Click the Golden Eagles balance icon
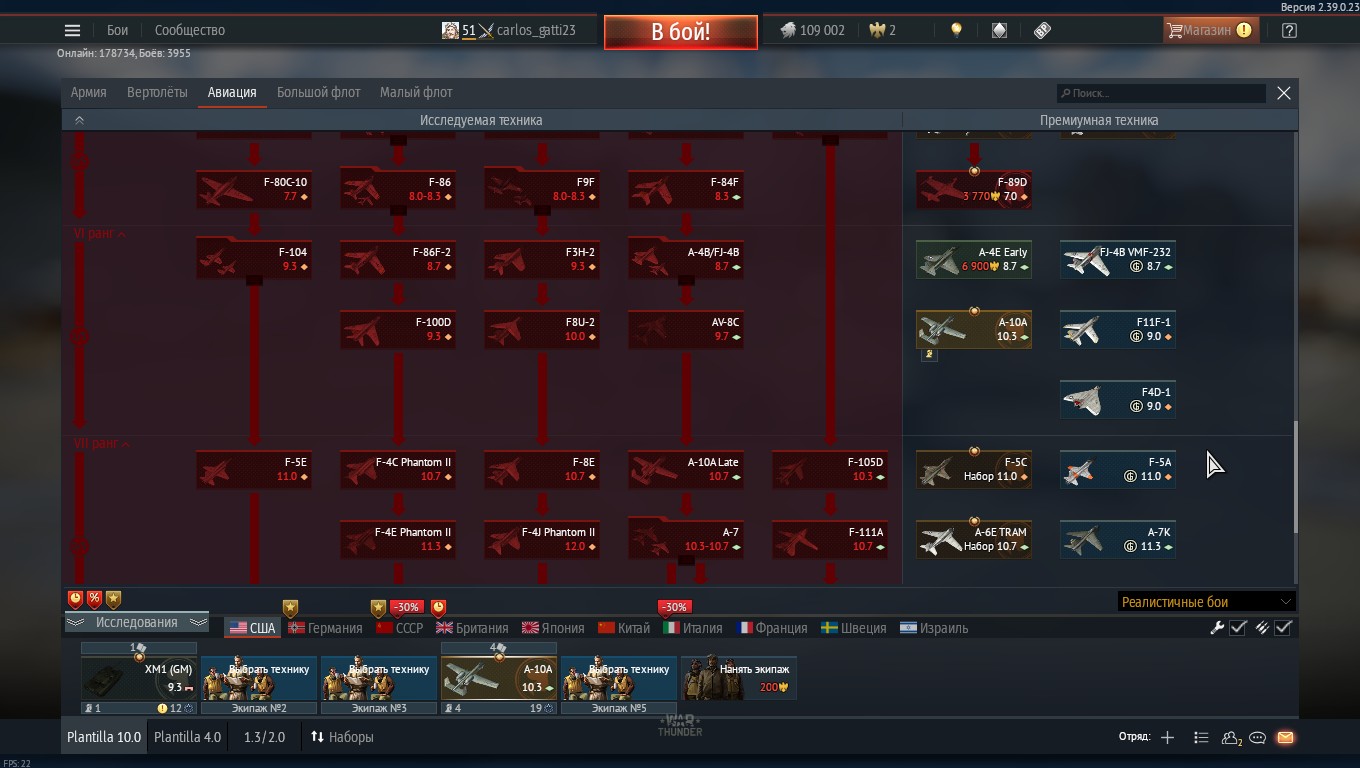The width and height of the screenshot is (1360, 768). [877, 30]
